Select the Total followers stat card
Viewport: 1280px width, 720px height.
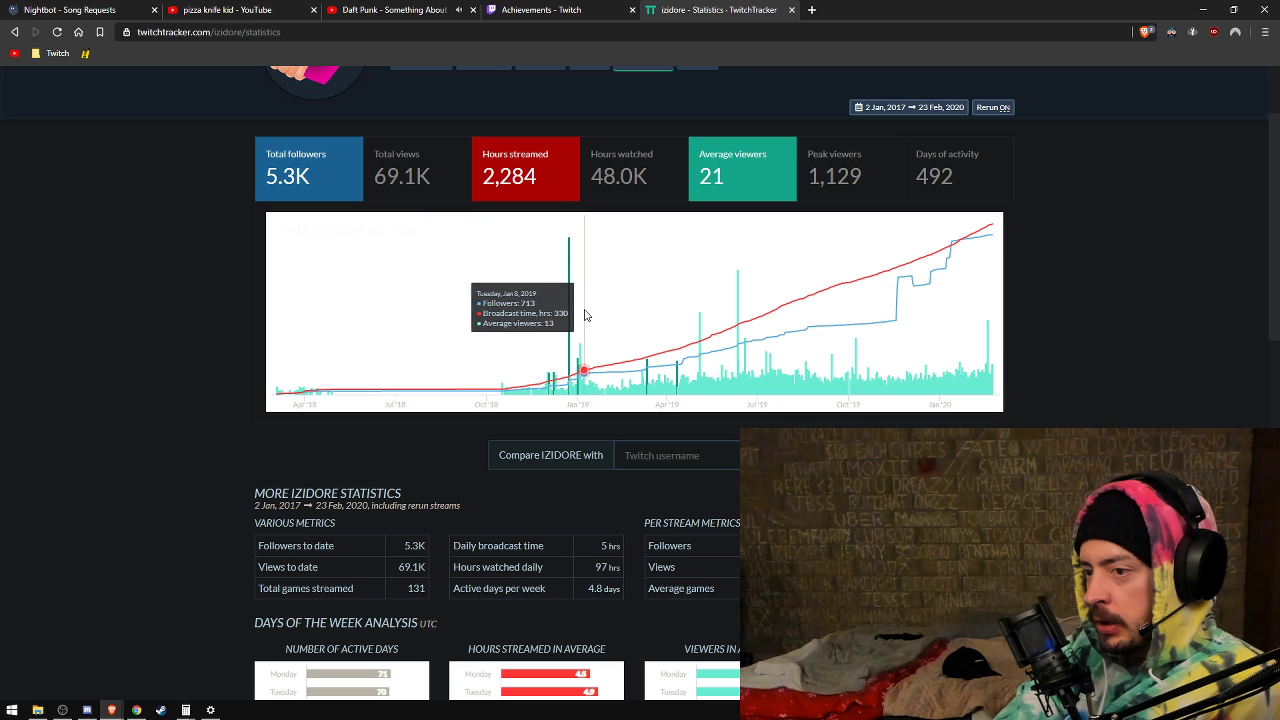[309, 169]
